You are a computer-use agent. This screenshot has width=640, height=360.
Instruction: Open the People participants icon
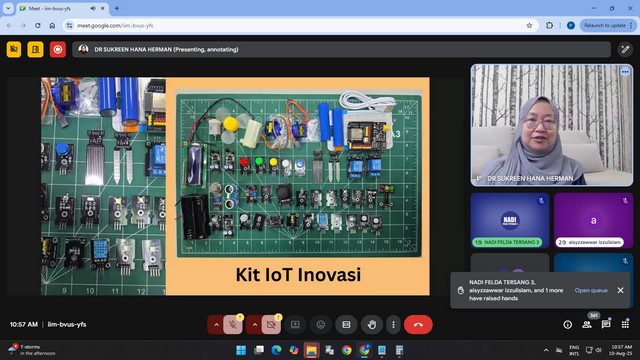pyautogui.click(x=587, y=324)
